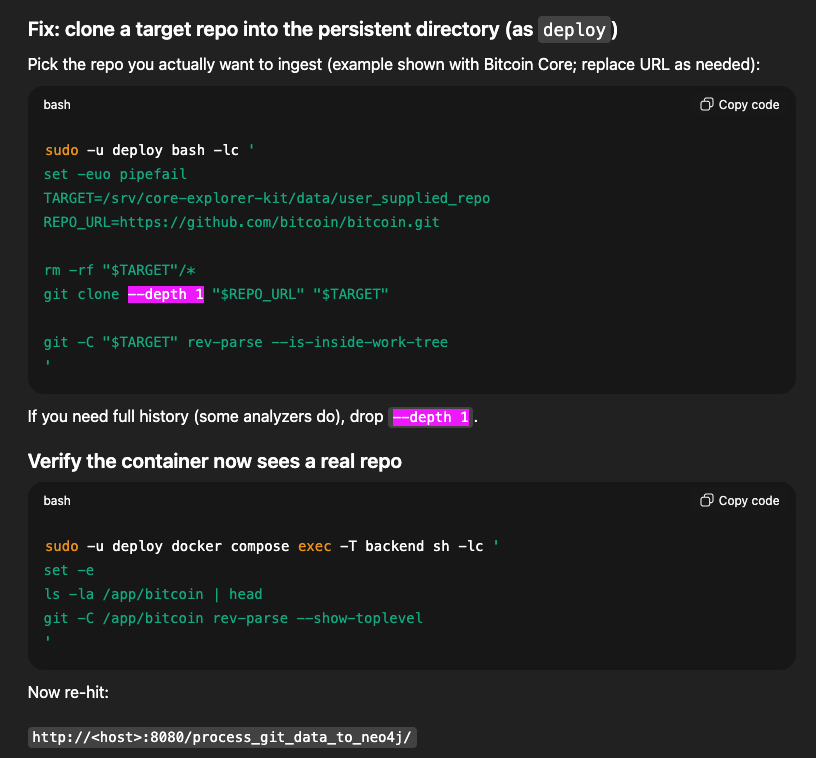The height and width of the screenshot is (758, 816).
Task: Click the 'bash' label of the second code block
Action: tap(57, 501)
